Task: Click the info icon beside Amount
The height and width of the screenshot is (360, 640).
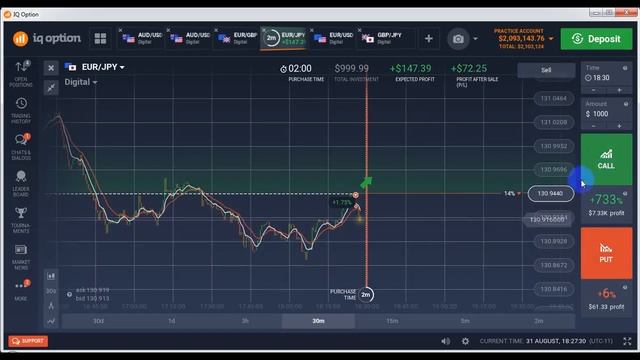Action: (x=626, y=104)
